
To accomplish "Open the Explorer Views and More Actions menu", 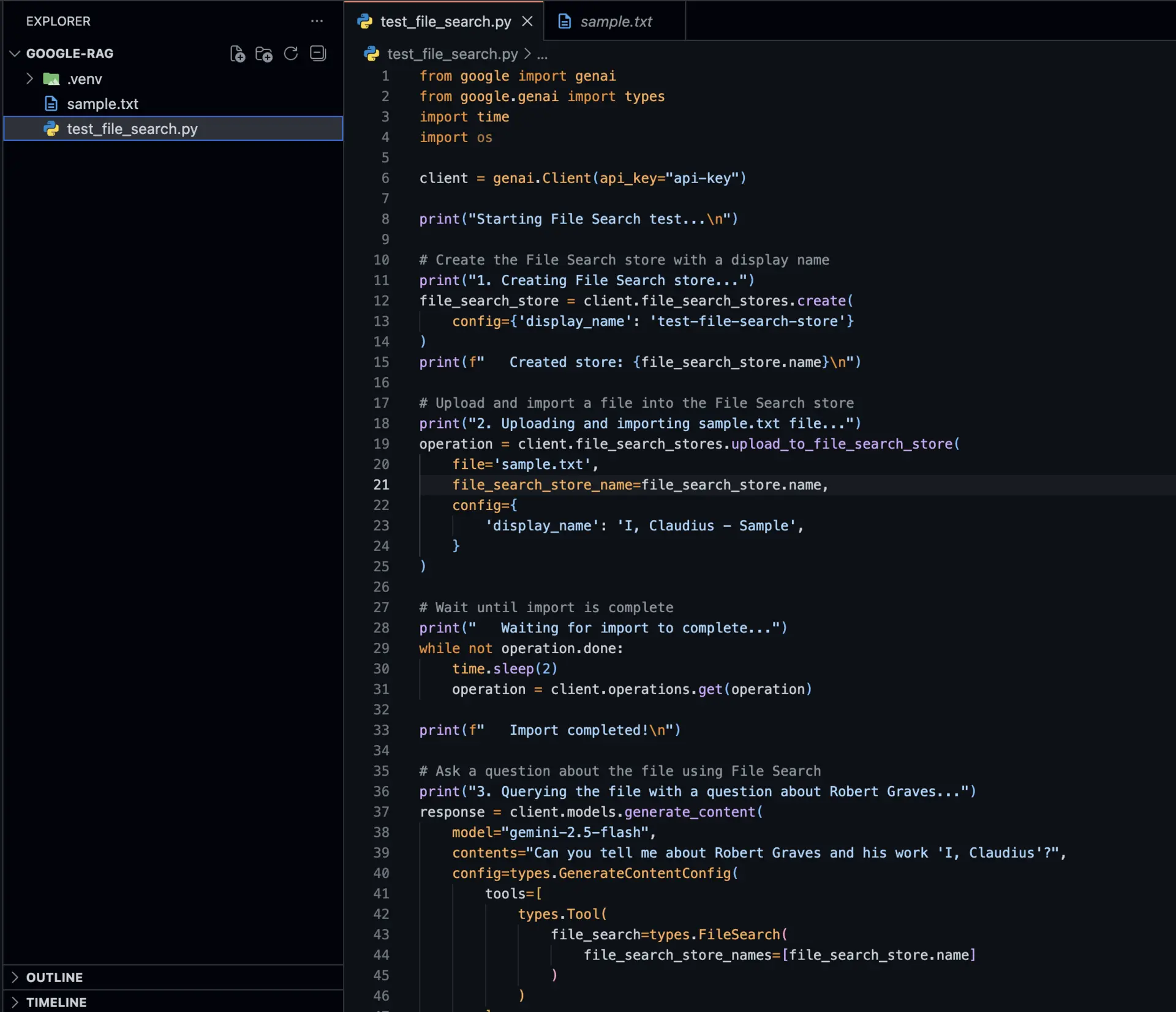I will (x=317, y=21).
